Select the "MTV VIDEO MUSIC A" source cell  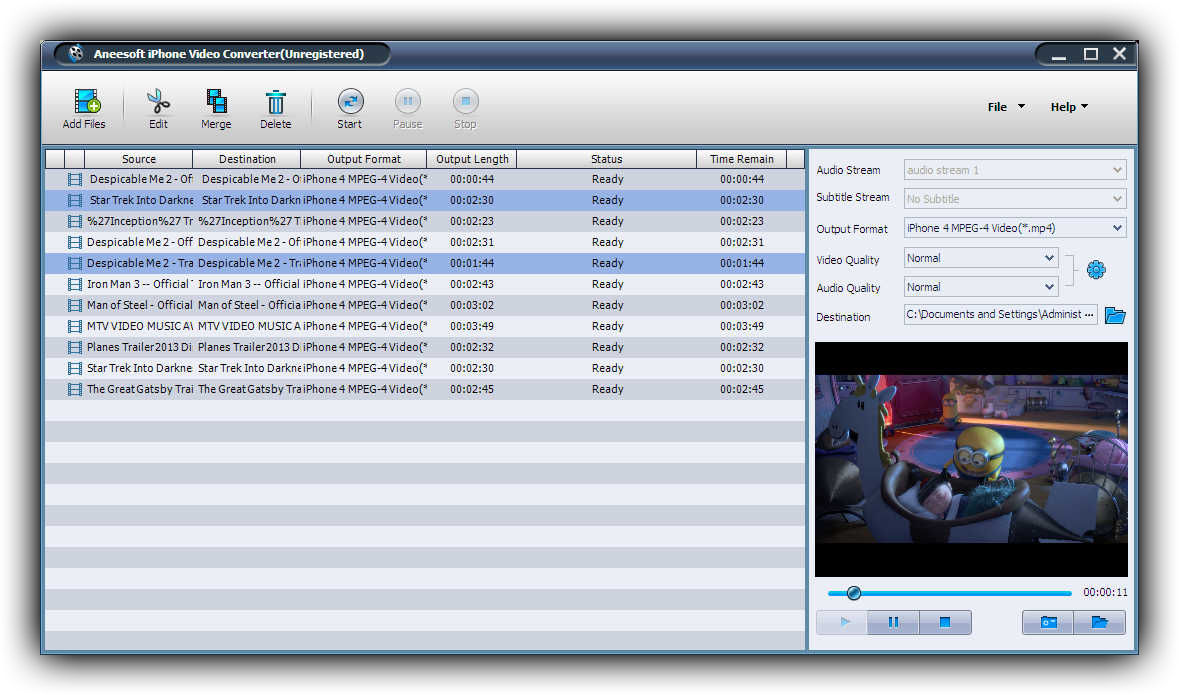pos(140,326)
